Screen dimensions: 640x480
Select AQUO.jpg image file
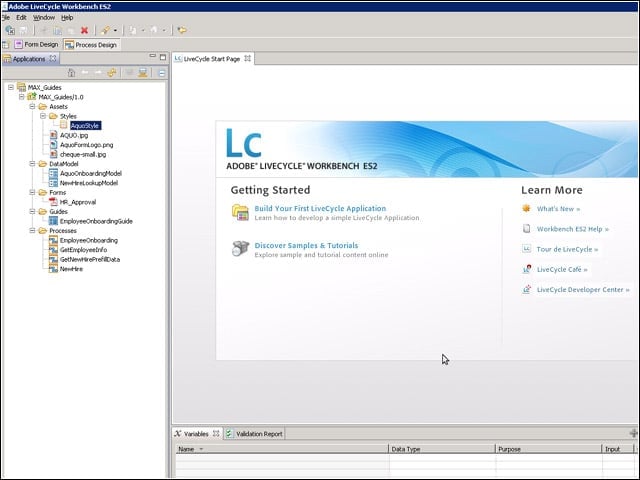(74, 135)
